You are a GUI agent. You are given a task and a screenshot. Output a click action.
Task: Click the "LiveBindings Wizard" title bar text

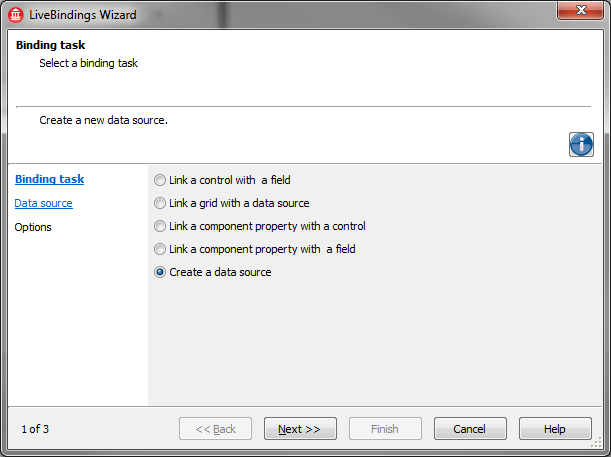click(84, 15)
